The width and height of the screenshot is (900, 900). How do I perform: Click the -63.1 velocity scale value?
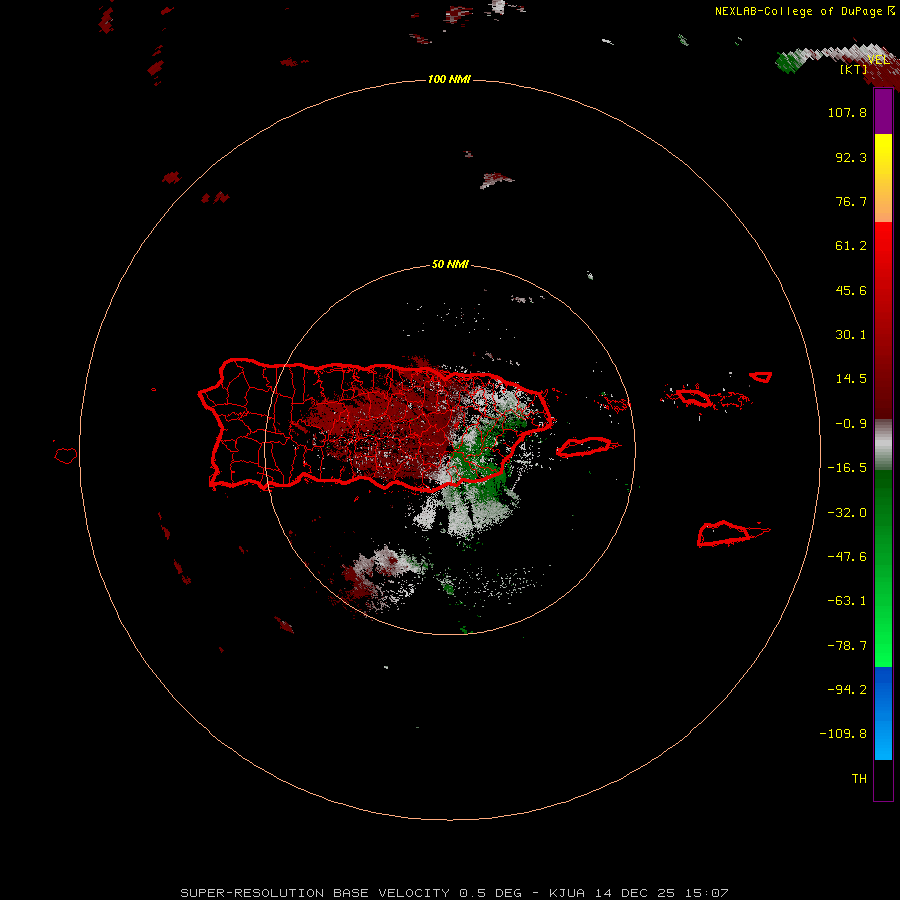point(847,601)
